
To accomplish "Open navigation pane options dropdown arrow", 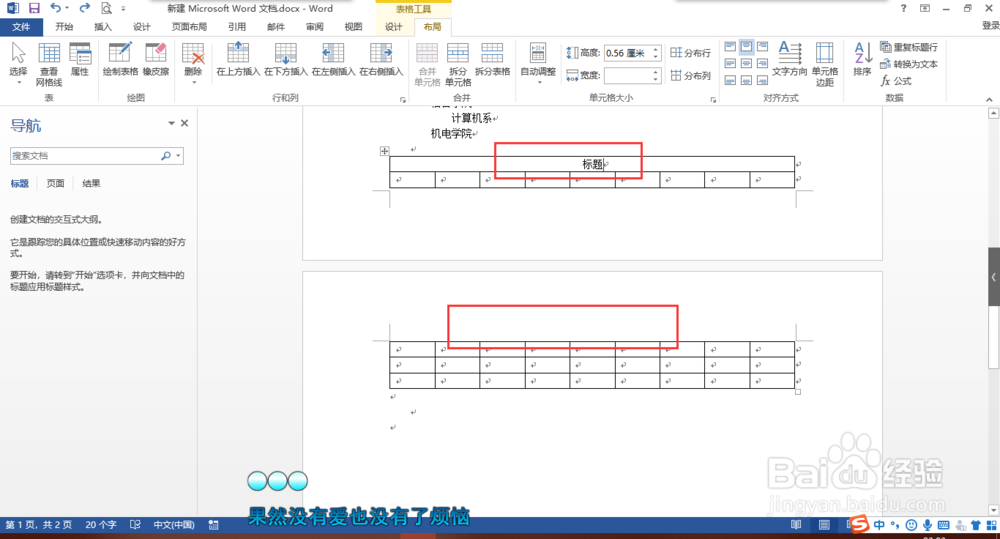I will tap(171, 123).
